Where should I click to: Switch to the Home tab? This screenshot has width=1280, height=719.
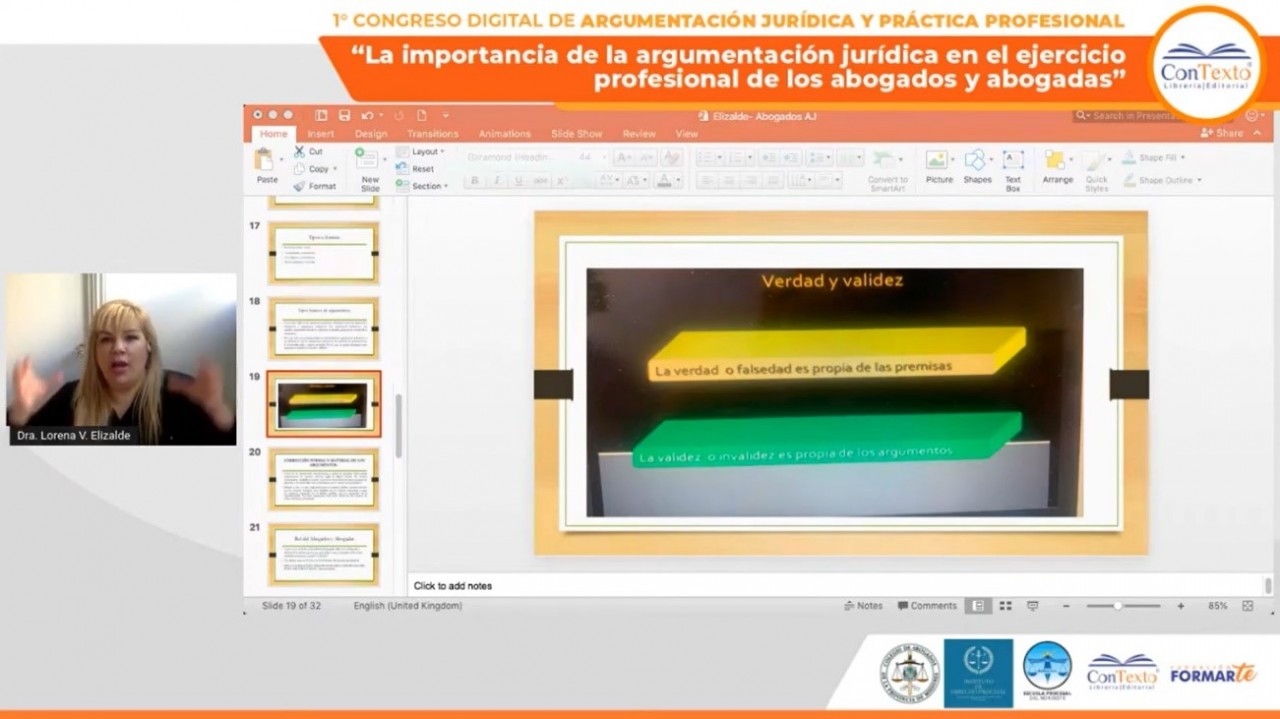point(273,134)
